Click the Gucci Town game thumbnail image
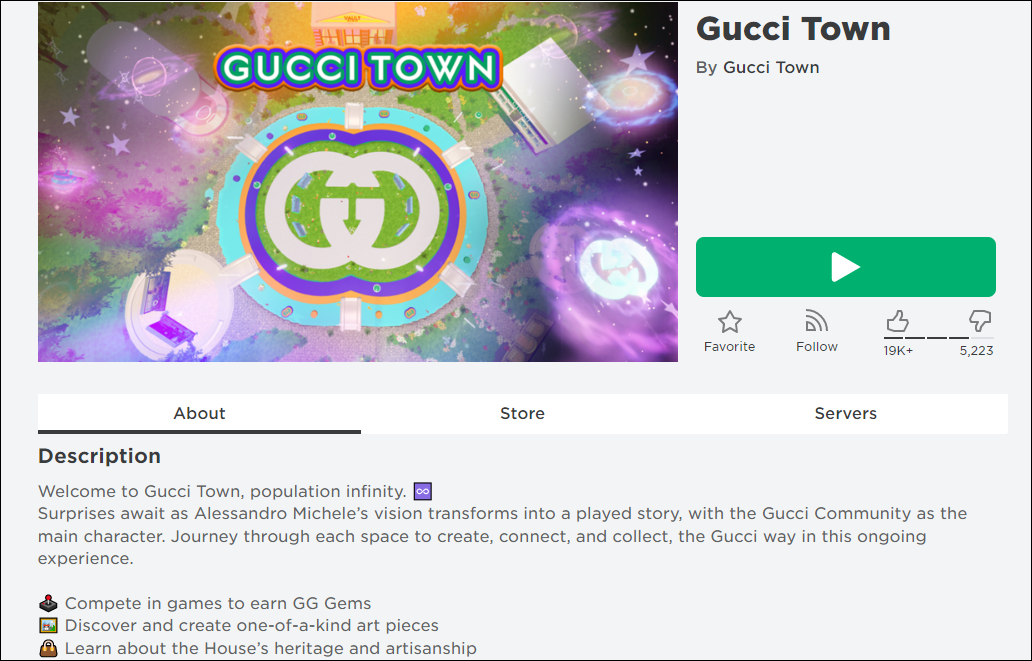Viewport: 1032px width, 661px height. (x=357, y=181)
